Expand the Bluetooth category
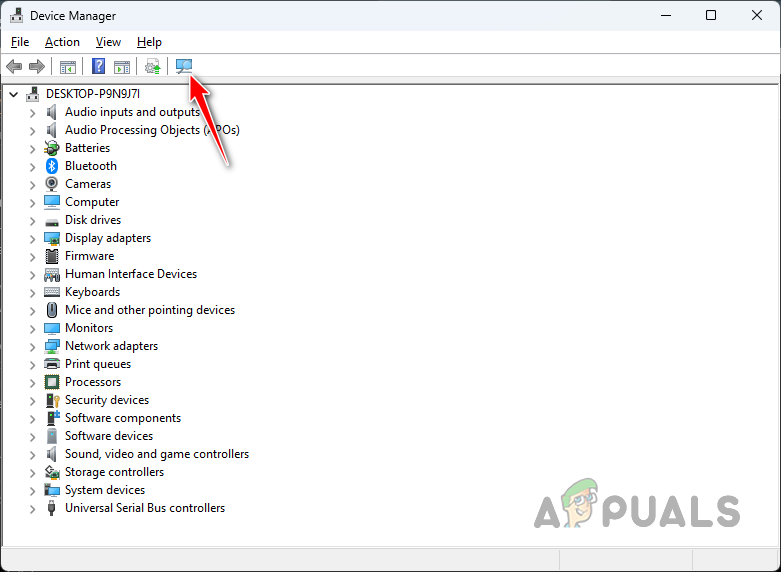The image size is (781, 572). point(32,167)
